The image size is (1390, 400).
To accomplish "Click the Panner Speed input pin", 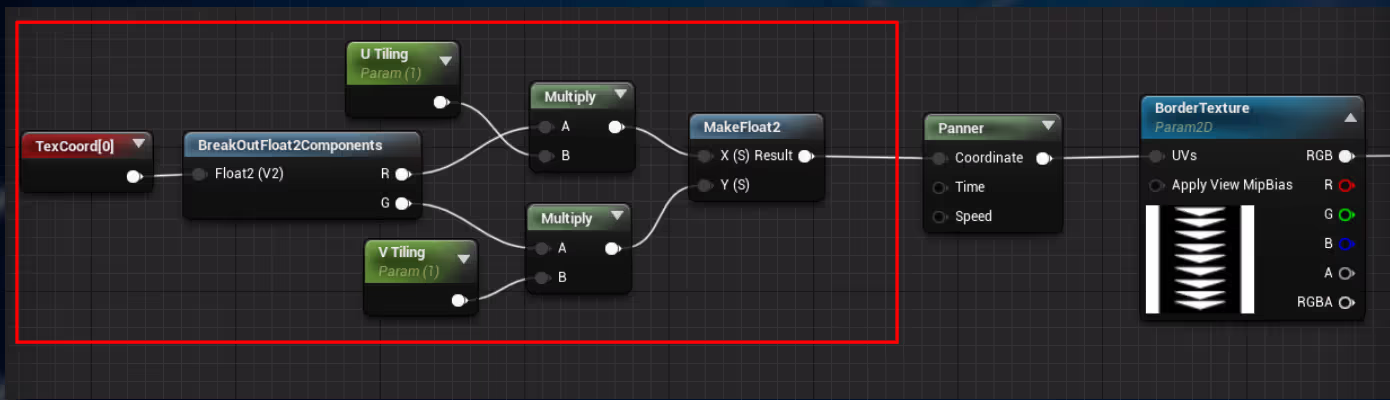I will (939, 216).
